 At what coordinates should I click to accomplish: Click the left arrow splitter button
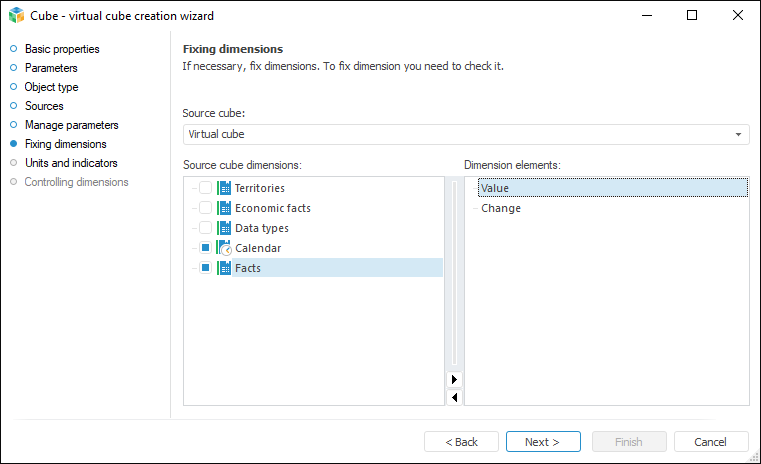pos(454,397)
